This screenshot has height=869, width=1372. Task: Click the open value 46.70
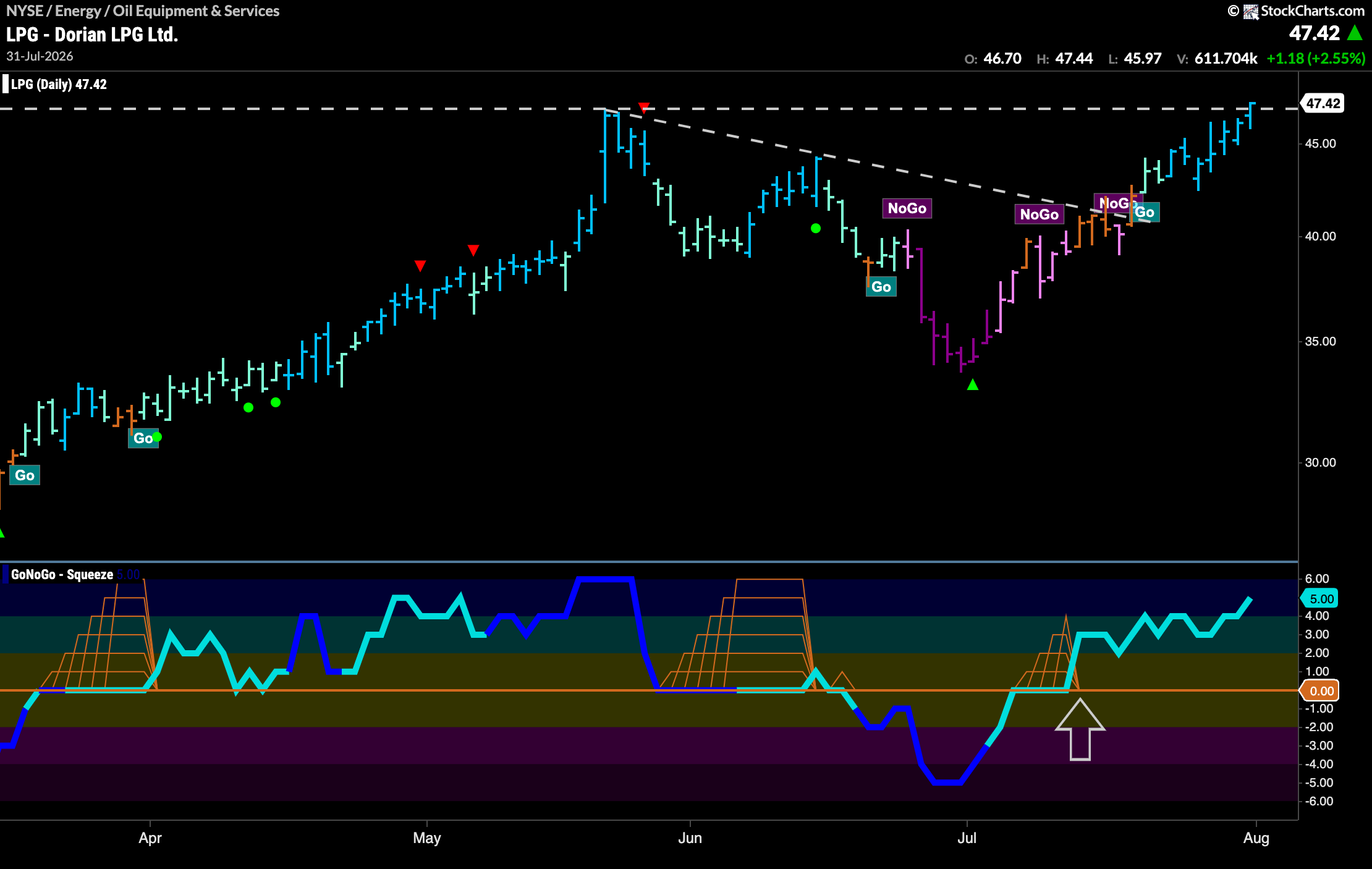coord(1002,59)
